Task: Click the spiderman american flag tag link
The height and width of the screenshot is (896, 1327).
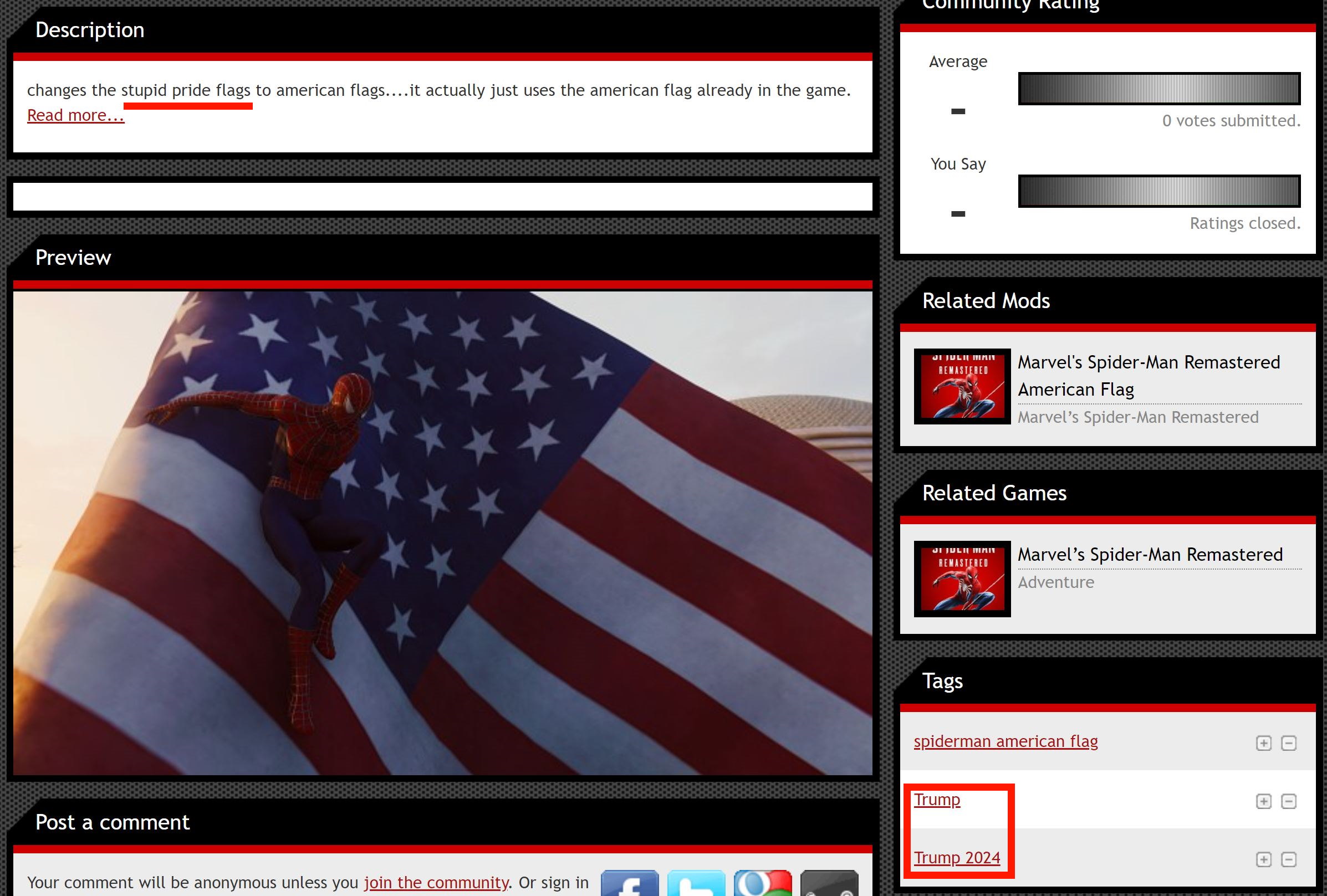Action: (x=1005, y=740)
